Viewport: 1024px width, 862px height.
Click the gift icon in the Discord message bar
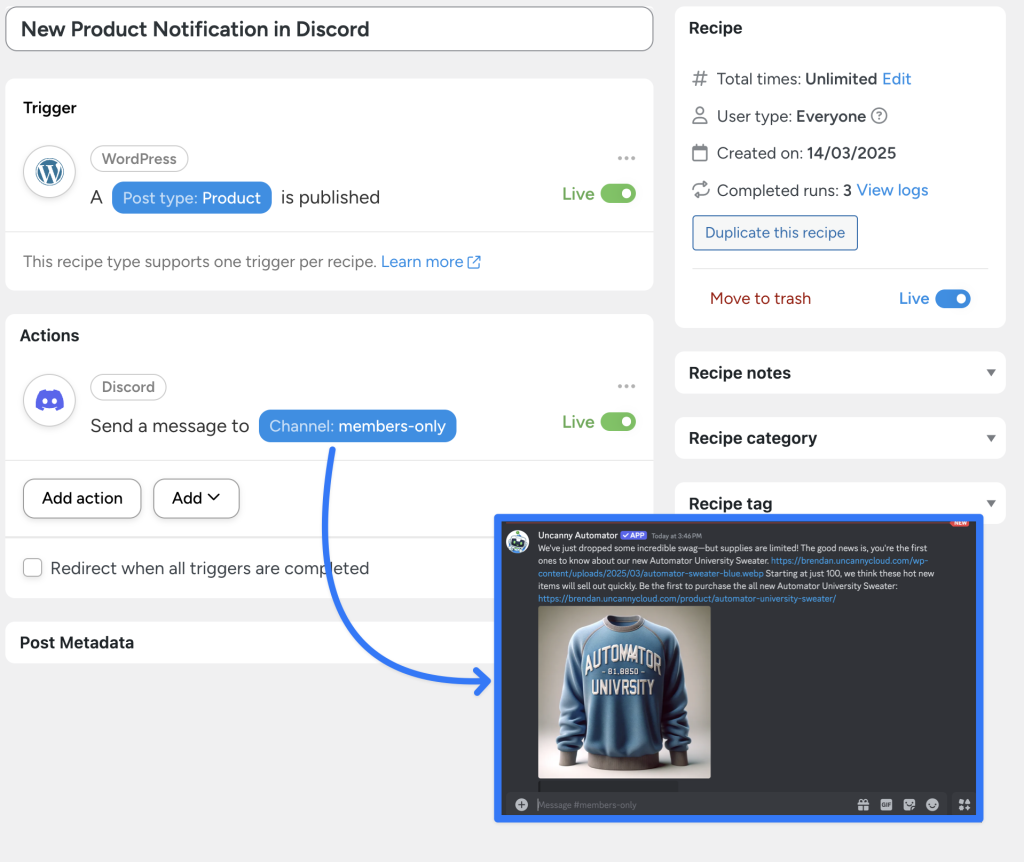point(863,804)
